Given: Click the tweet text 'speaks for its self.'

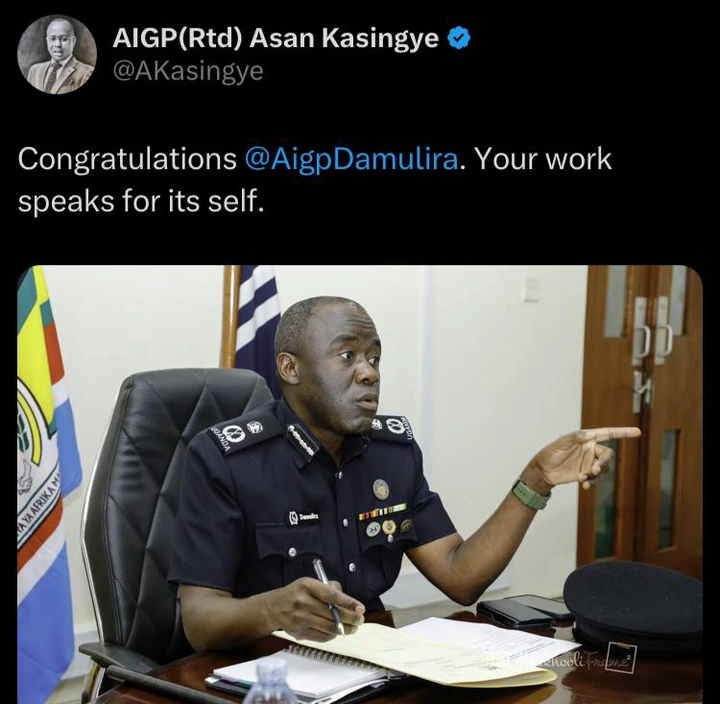Looking at the screenshot, I should click(141, 201).
